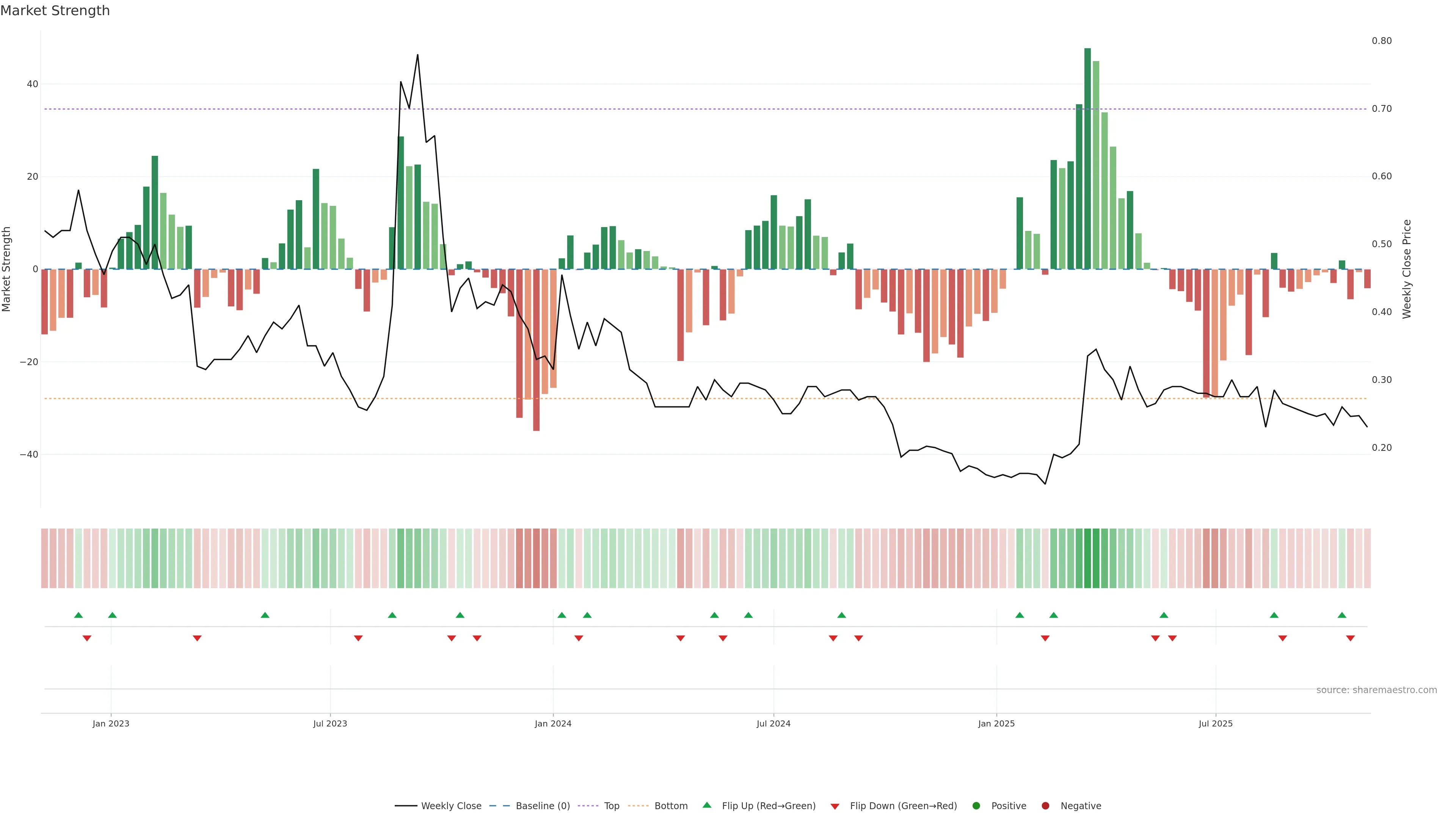The height and width of the screenshot is (819, 1456).
Task: Click the Jan 2024 axis label
Action: 553,723
